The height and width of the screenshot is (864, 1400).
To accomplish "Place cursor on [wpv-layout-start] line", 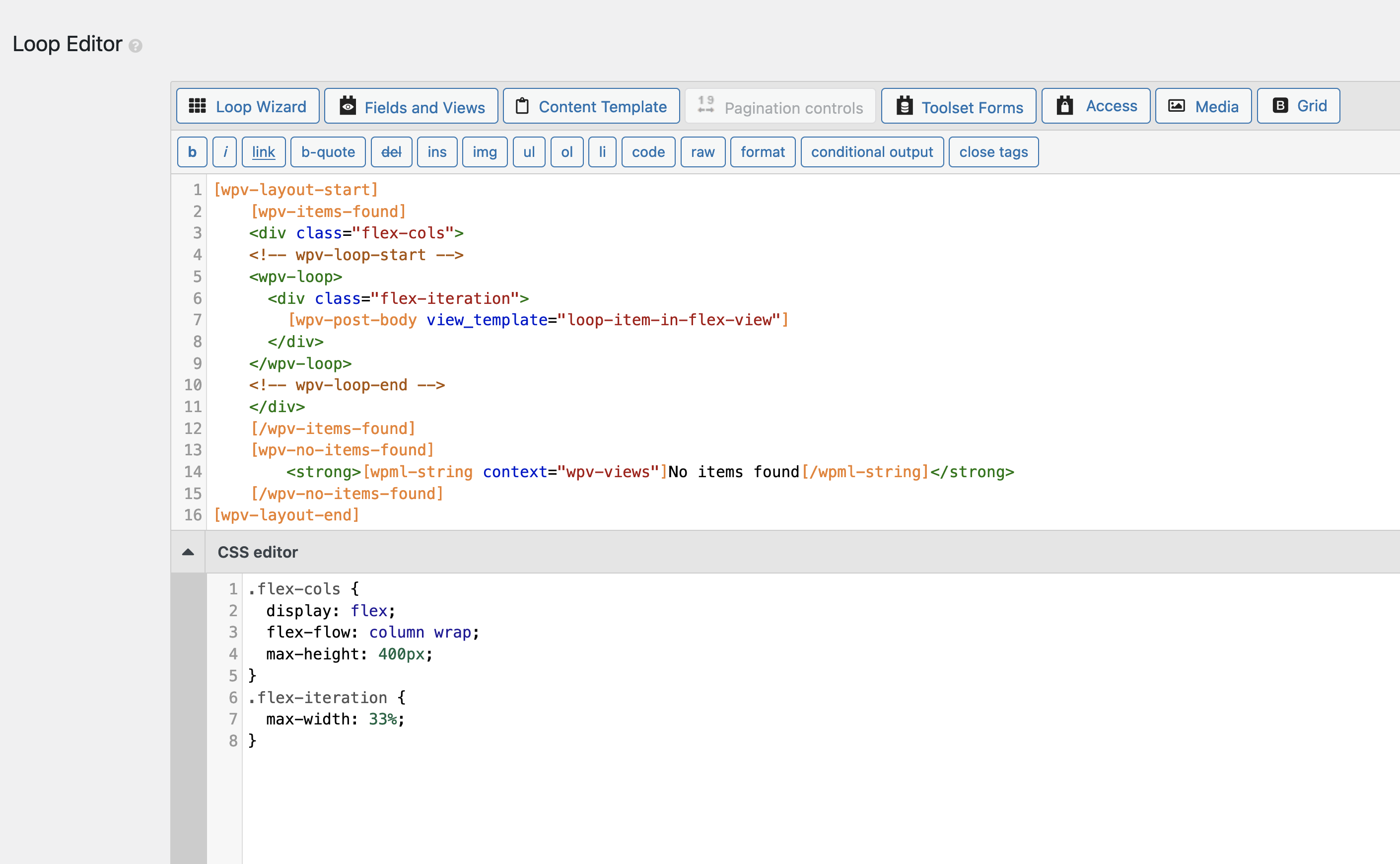I will pyautogui.click(x=296, y=190).
